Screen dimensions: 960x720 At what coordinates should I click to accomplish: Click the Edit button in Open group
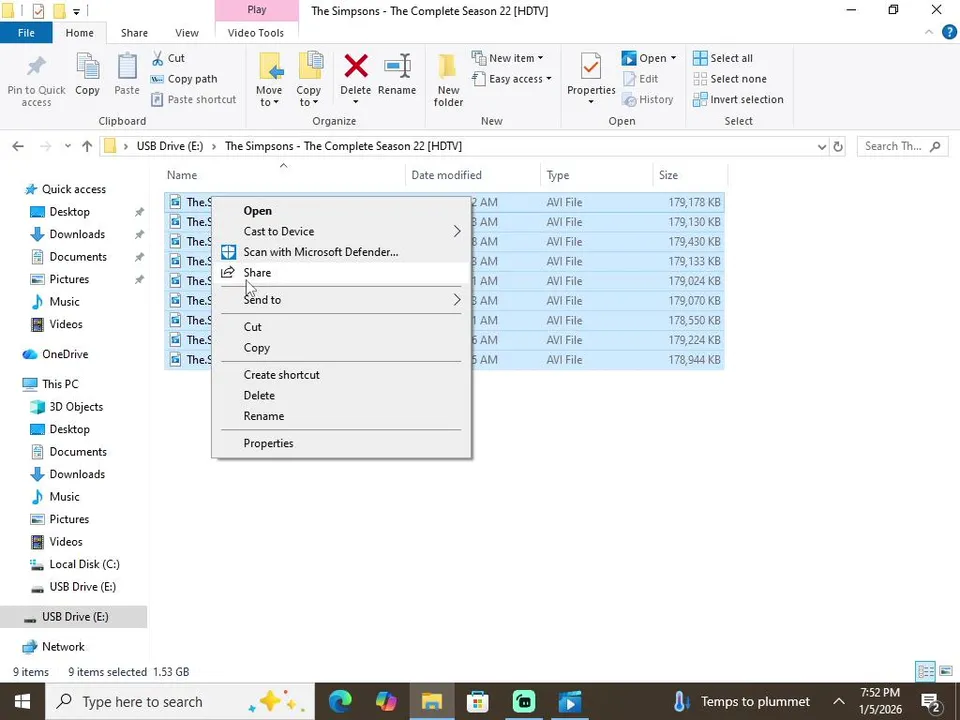(640, 79)
